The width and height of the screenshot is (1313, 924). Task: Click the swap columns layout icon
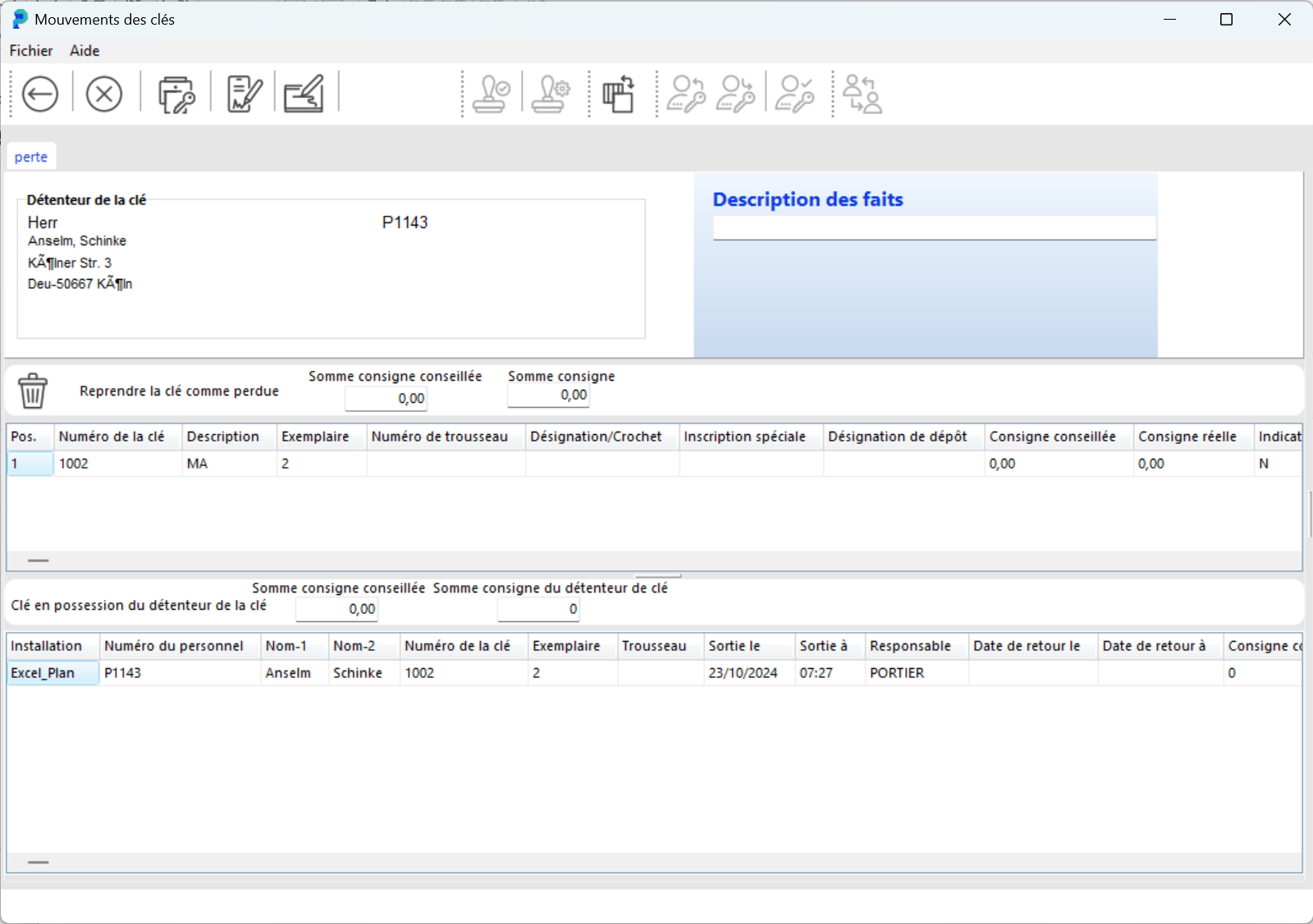pyautogui.click(x=619, y=94)
